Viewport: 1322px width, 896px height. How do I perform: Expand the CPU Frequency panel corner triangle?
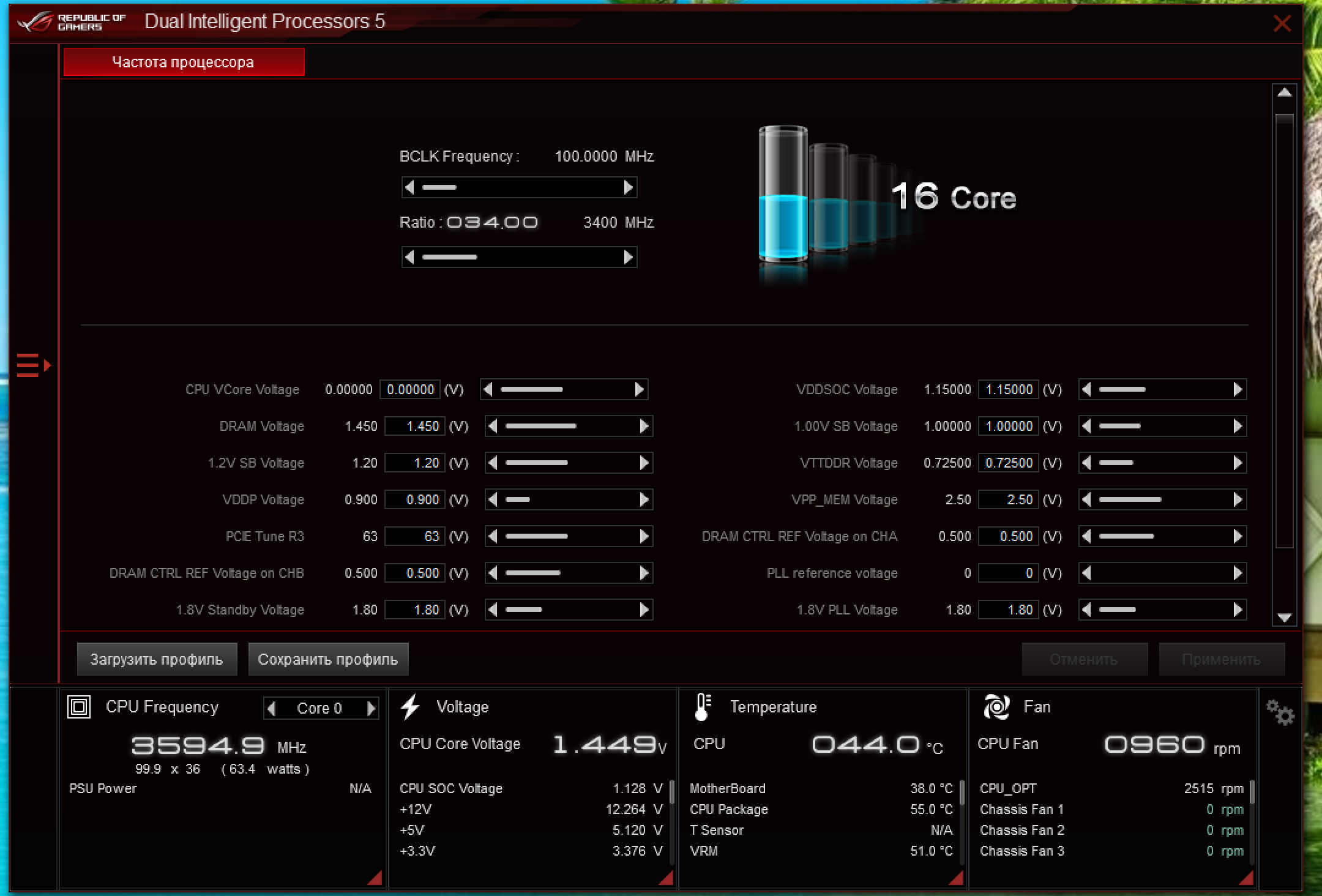376,879
